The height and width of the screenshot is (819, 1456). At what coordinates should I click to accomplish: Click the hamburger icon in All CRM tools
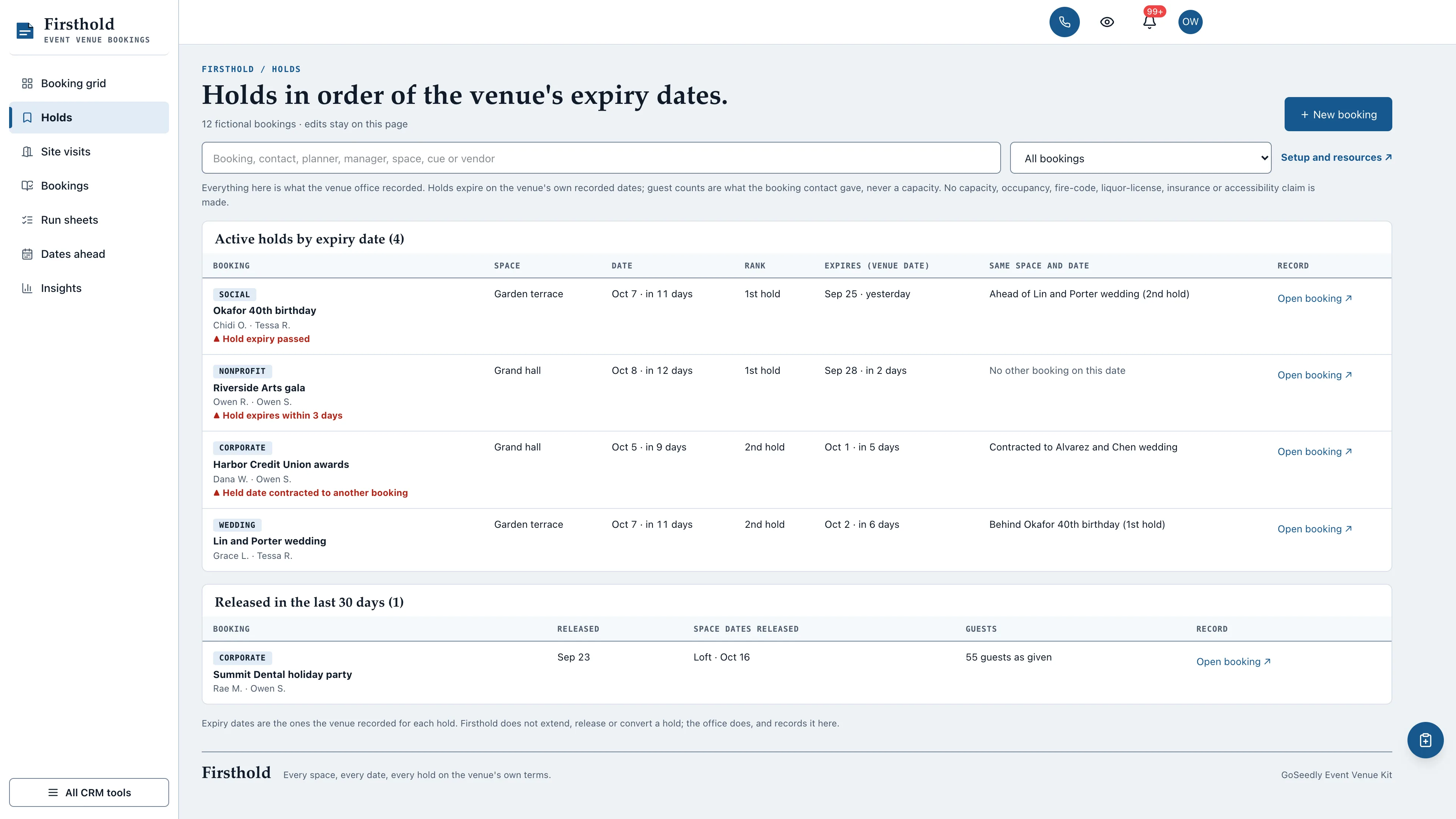pos(53,792)
